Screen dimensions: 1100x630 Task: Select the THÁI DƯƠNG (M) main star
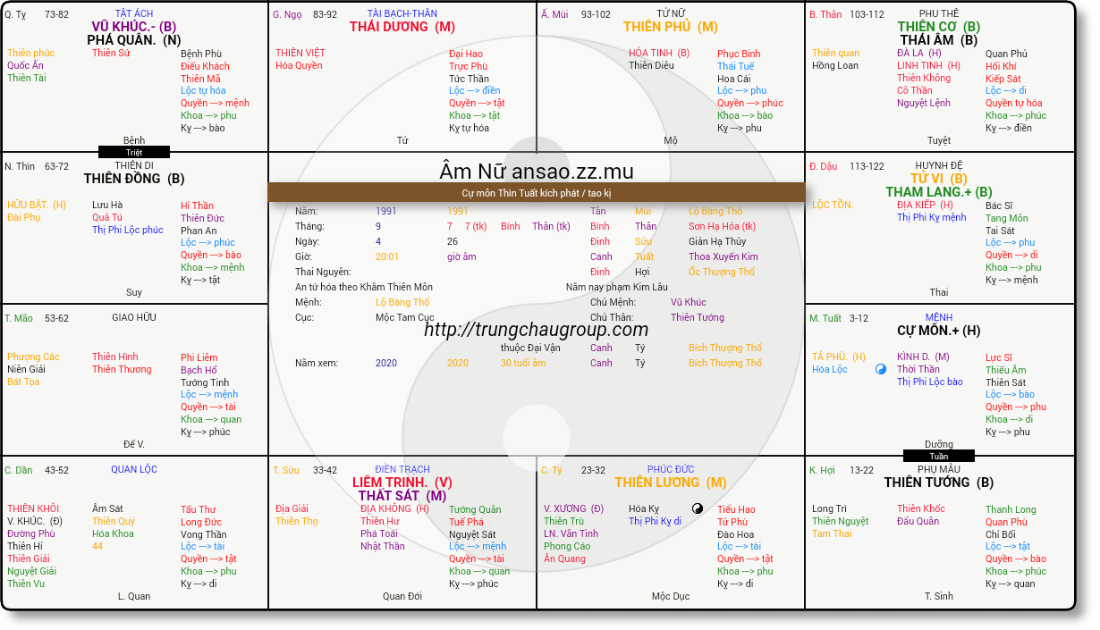coord(402,27)
